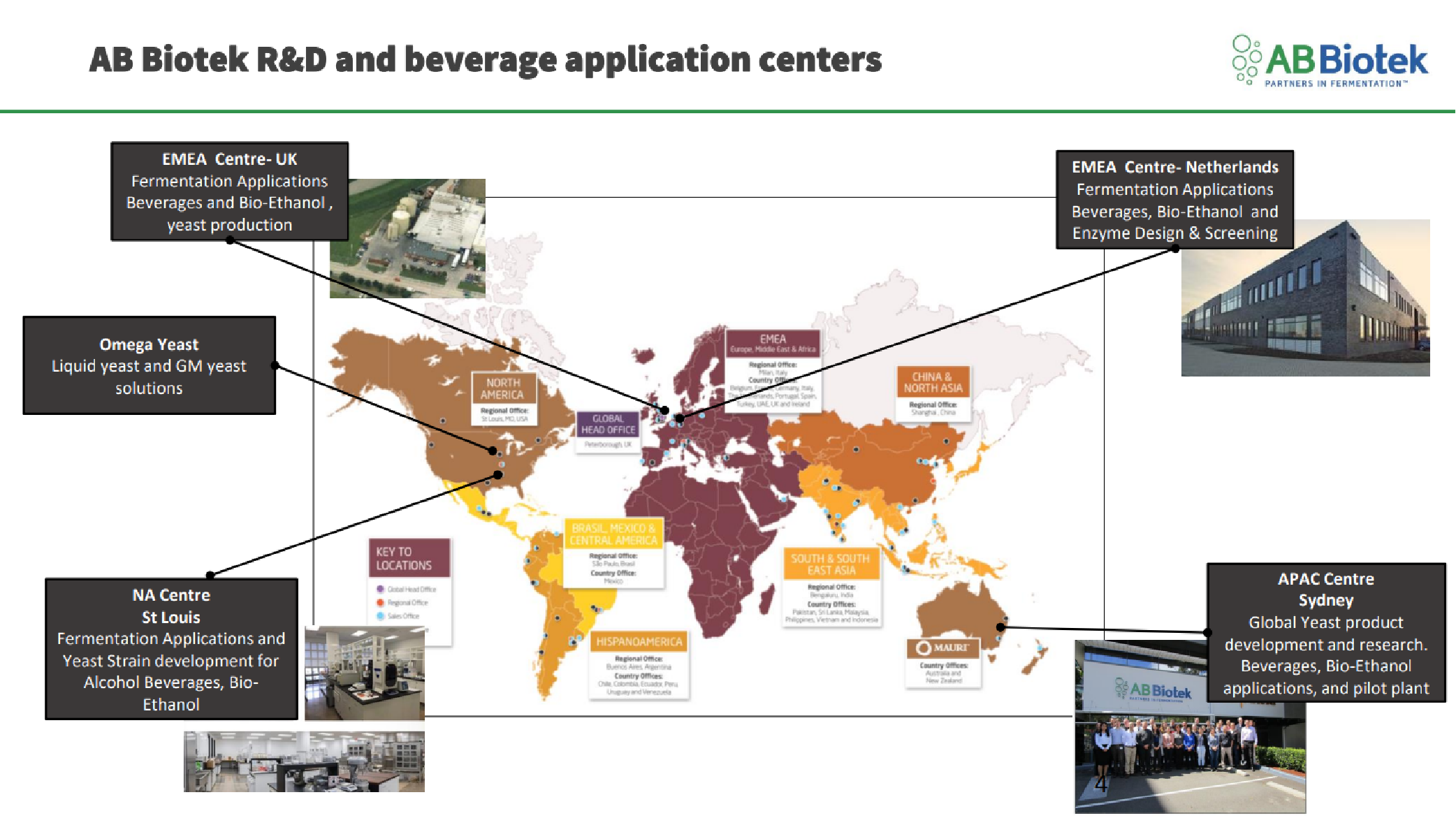Select the EMEA Centre- Netherlands callout box
Screen dimensions: 1456x818
(1174, 200)
